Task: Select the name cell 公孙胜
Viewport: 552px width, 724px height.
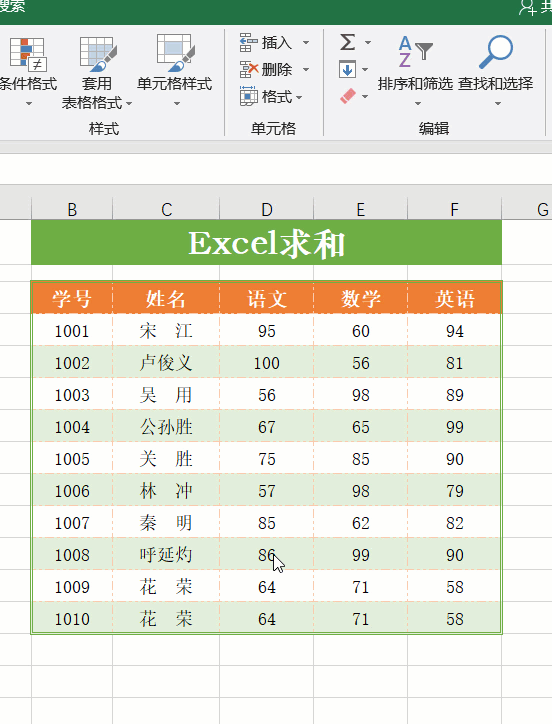Action: click(x=166, y=426)
